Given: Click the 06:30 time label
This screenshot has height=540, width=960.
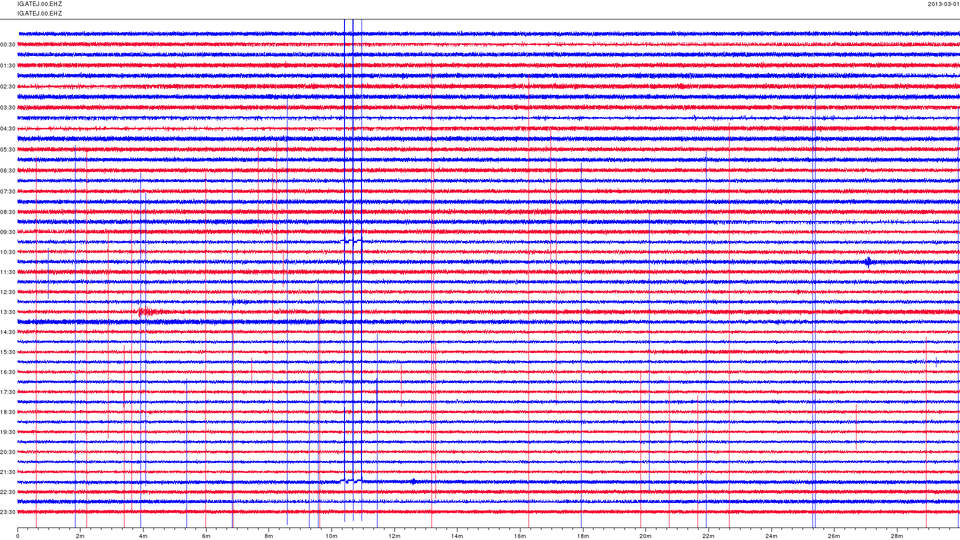Looking at the screenshot, I should [8, 171].
